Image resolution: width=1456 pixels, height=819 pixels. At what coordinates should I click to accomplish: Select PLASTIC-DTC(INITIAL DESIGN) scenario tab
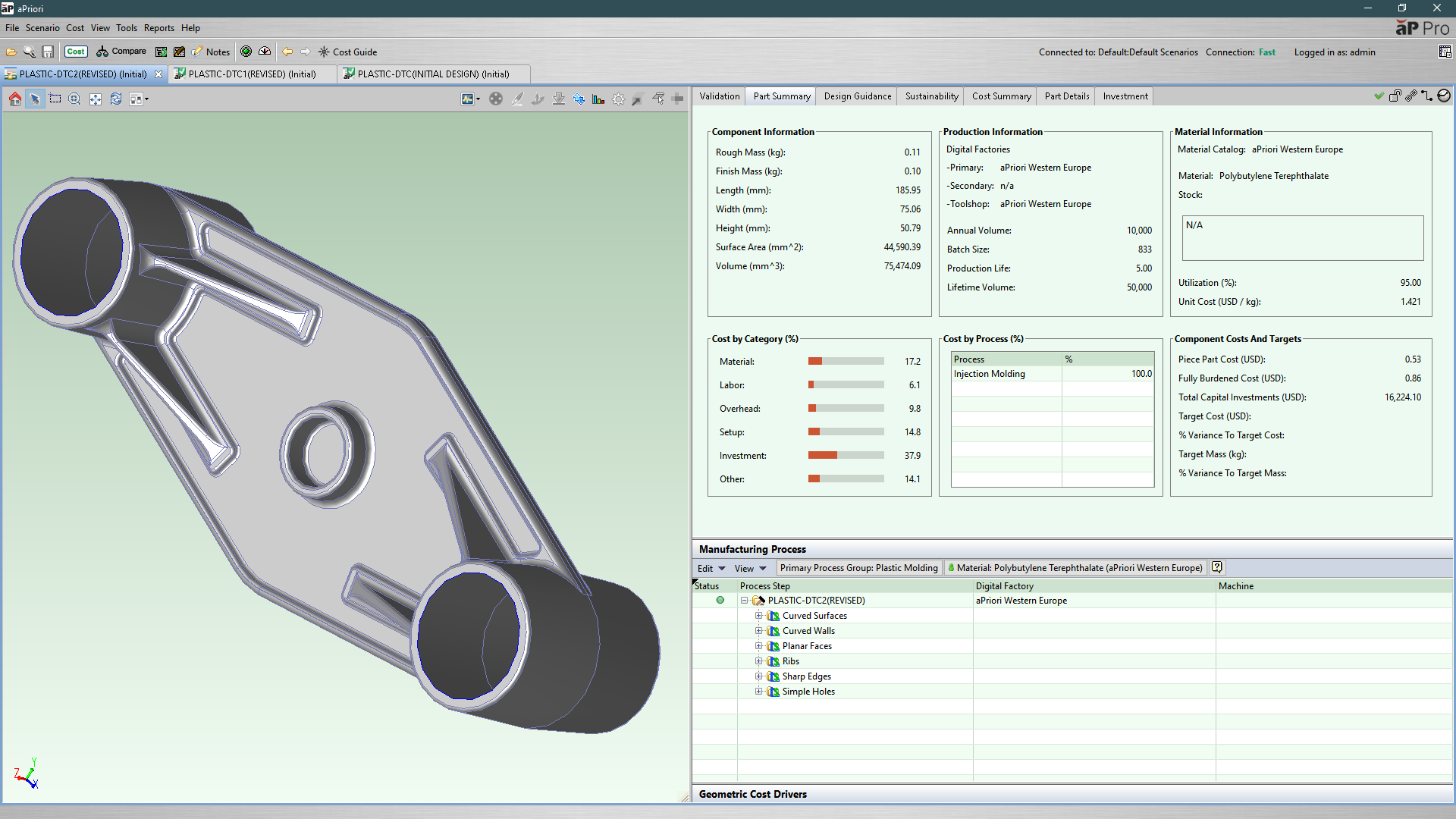(x=432, y=74)
